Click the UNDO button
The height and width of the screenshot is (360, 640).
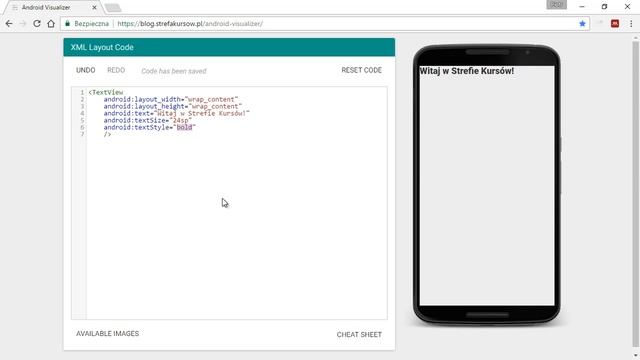pos(85,70)
